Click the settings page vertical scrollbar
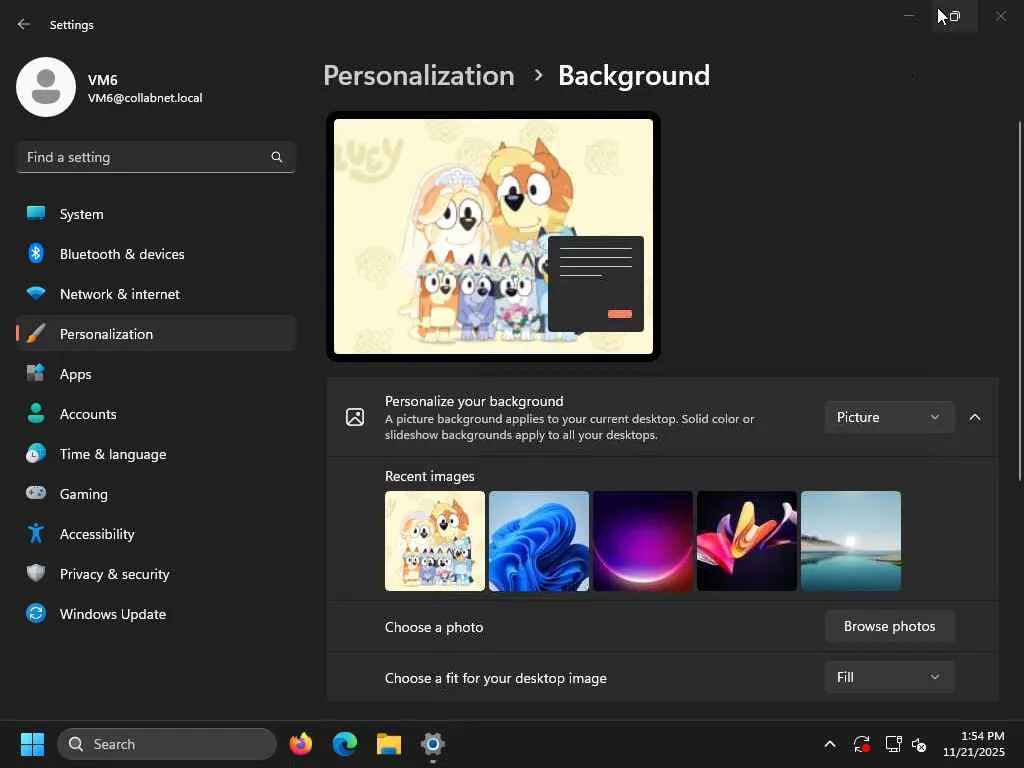The width and height of the screenshot is (1024, 768). pos(1019,301)
